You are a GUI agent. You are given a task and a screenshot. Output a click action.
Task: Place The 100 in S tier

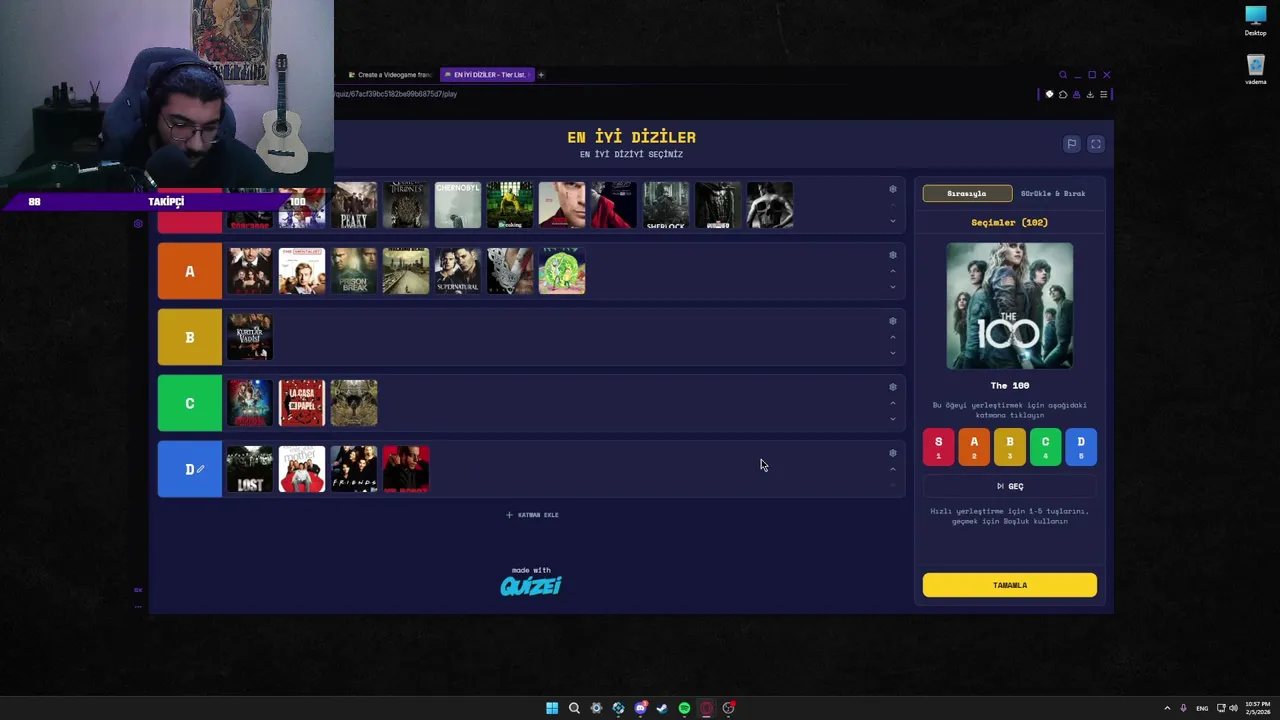pyautogui.click(x=938, y=446)
